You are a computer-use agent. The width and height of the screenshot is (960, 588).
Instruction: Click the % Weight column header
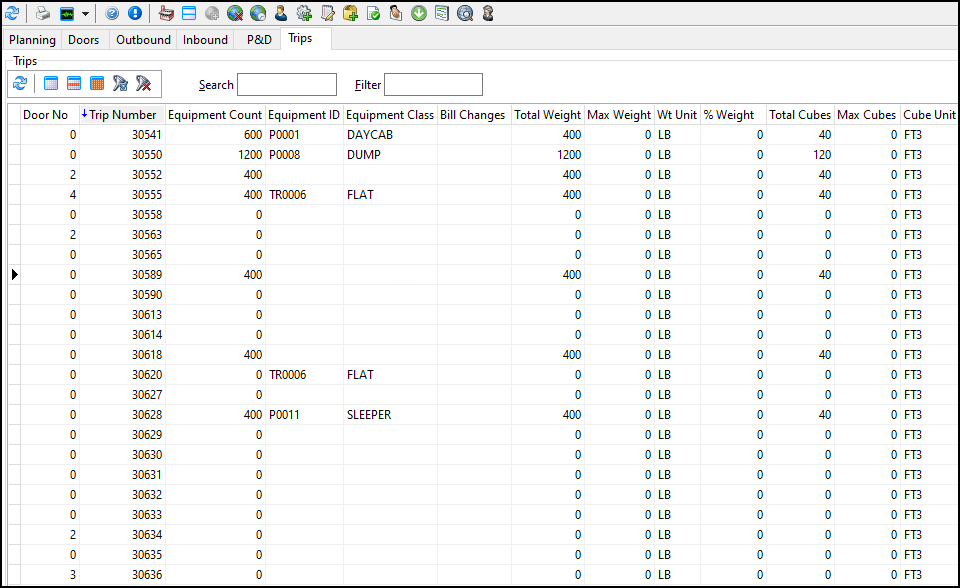(733, 115)
